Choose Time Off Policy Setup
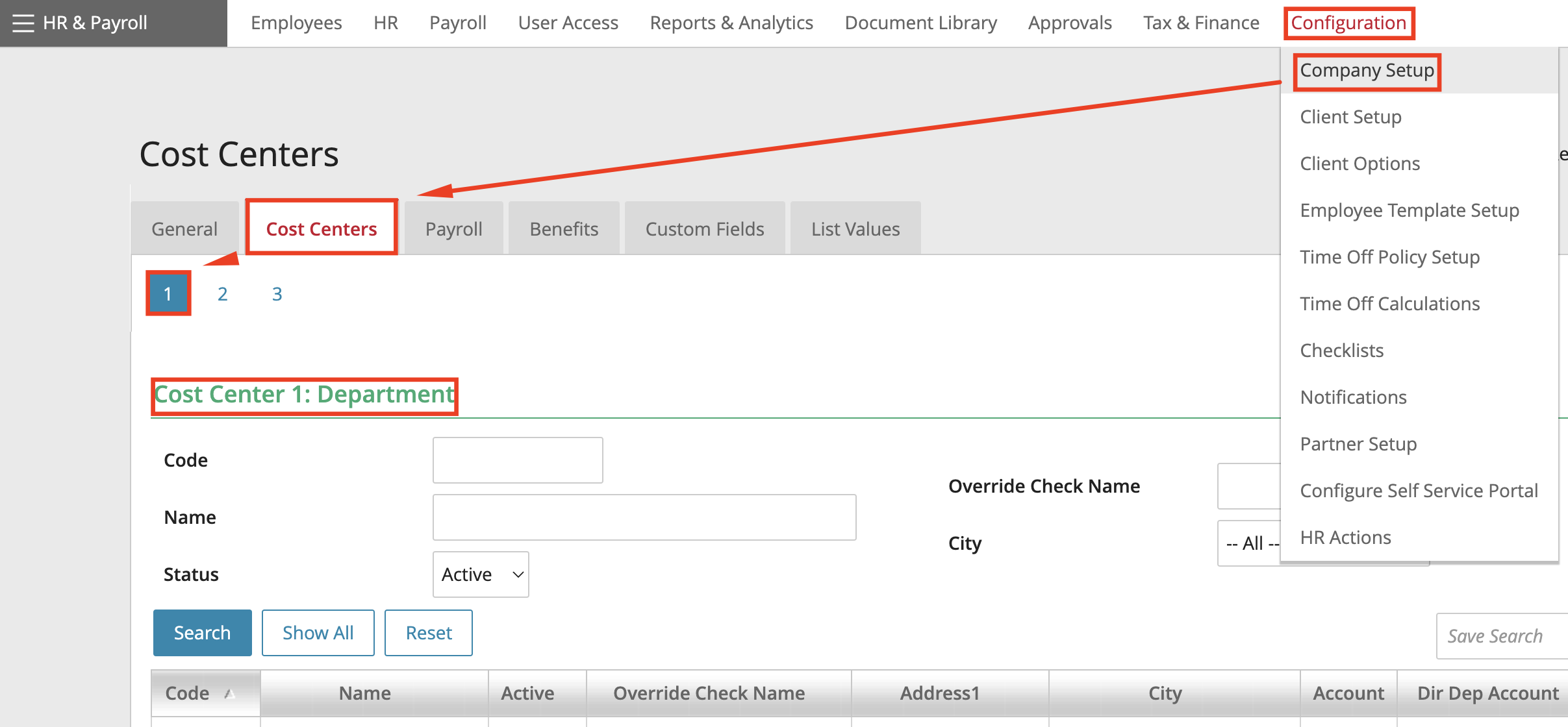This screenshot has height=727, width=1568. coord(1389,257)
